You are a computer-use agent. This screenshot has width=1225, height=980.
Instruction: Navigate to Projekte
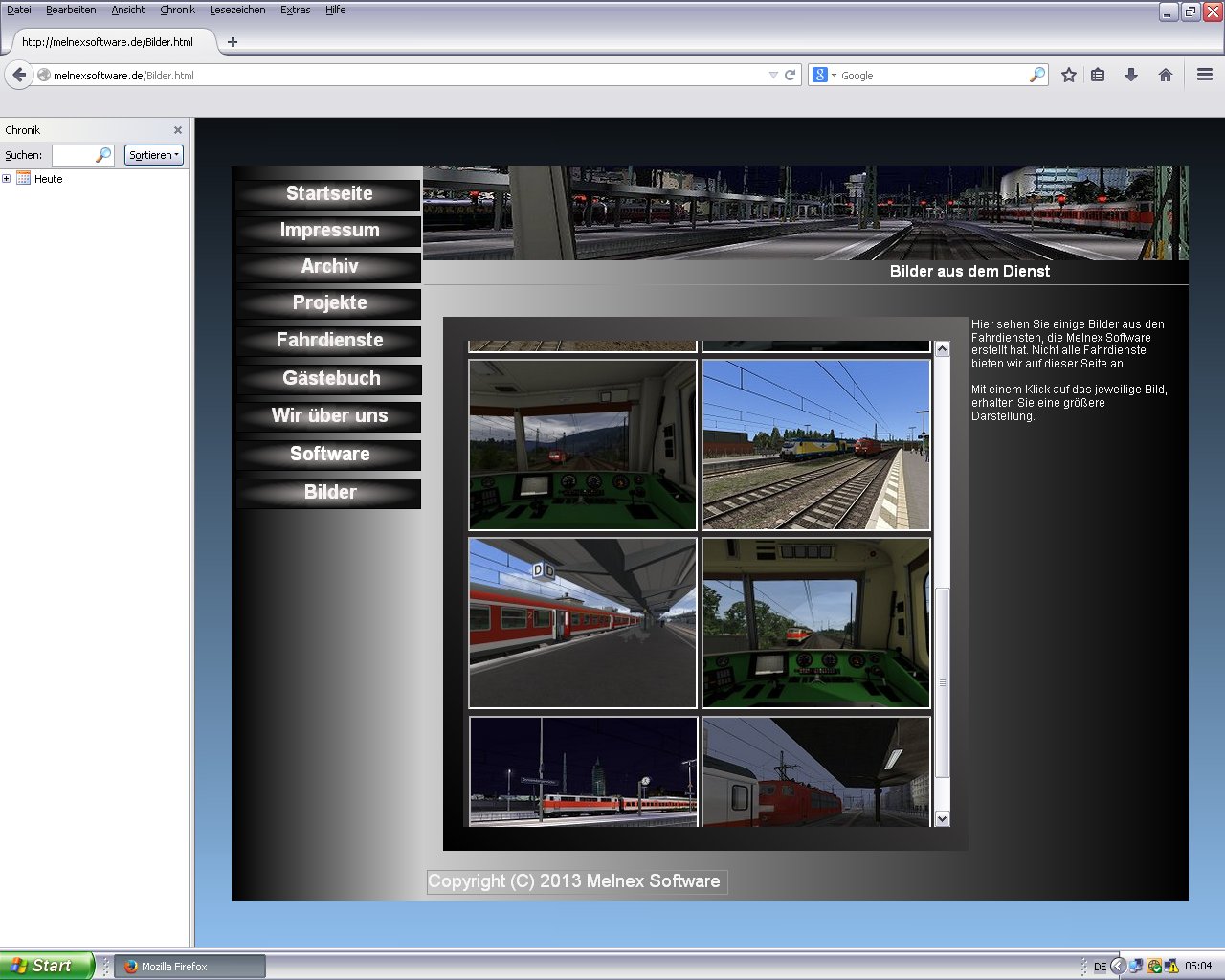coord(328,303)
